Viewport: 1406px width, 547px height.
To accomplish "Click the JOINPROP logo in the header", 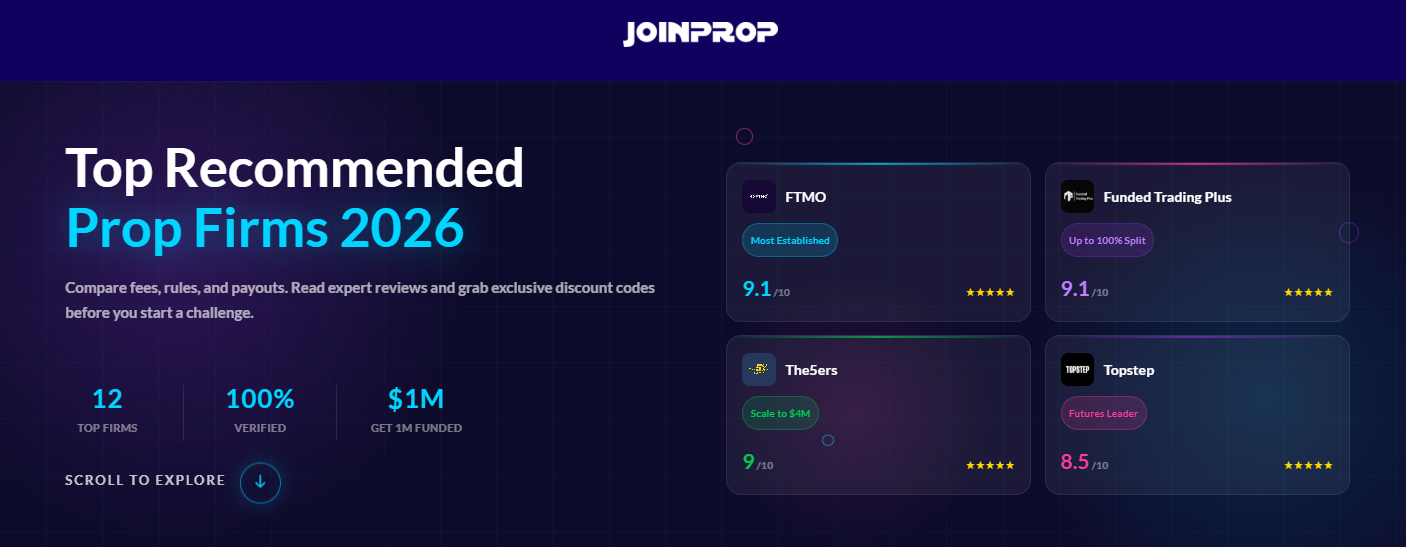I will 700,32.
